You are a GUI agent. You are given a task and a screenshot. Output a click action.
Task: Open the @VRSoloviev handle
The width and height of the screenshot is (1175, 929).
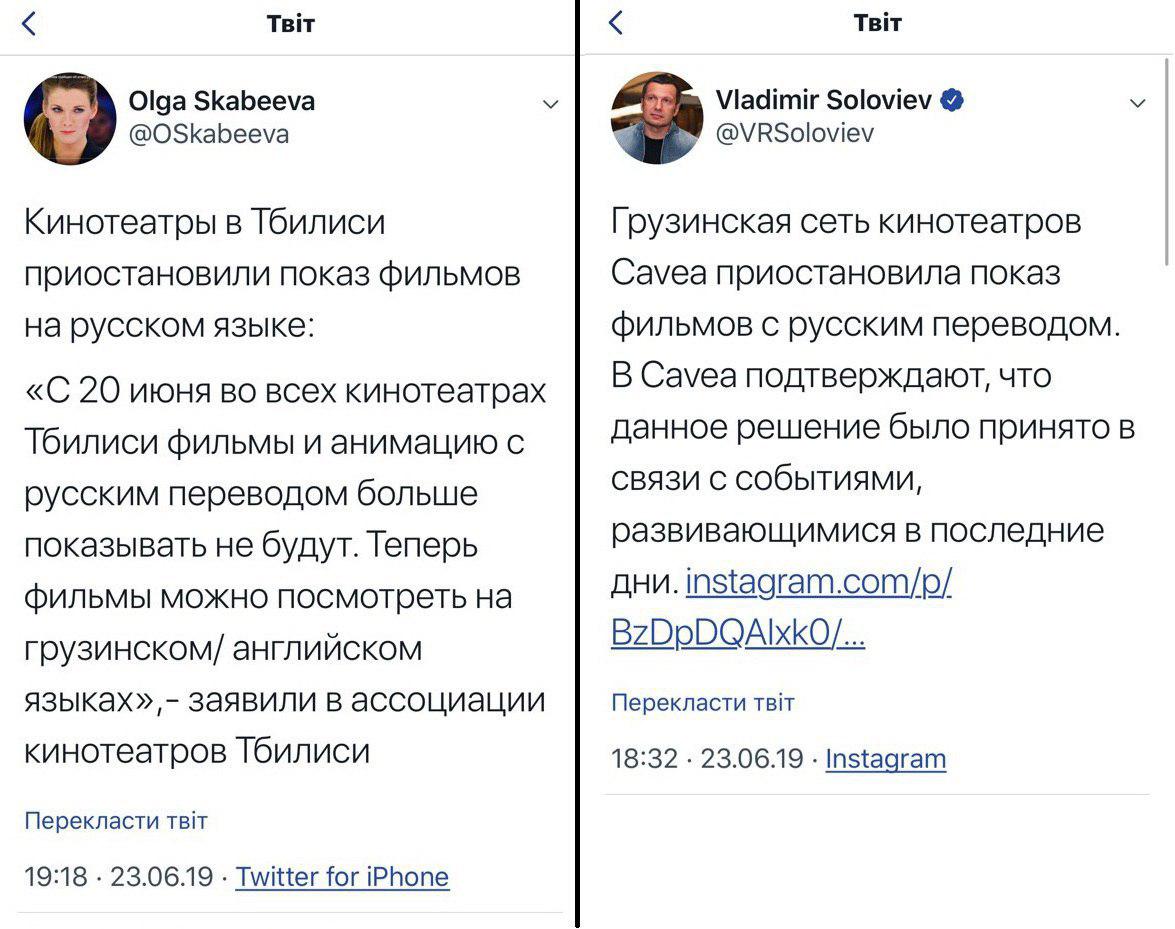pos(795,133)
